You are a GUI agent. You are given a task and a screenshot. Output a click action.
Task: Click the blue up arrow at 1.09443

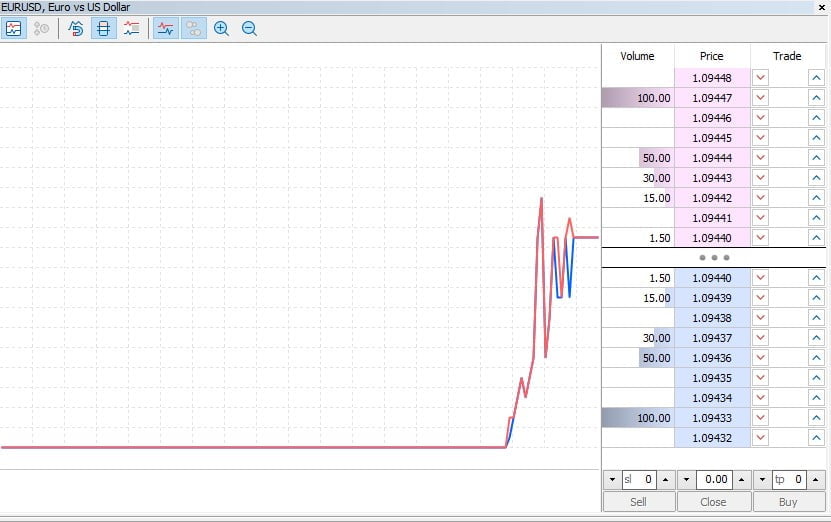(x=816, y=178)
